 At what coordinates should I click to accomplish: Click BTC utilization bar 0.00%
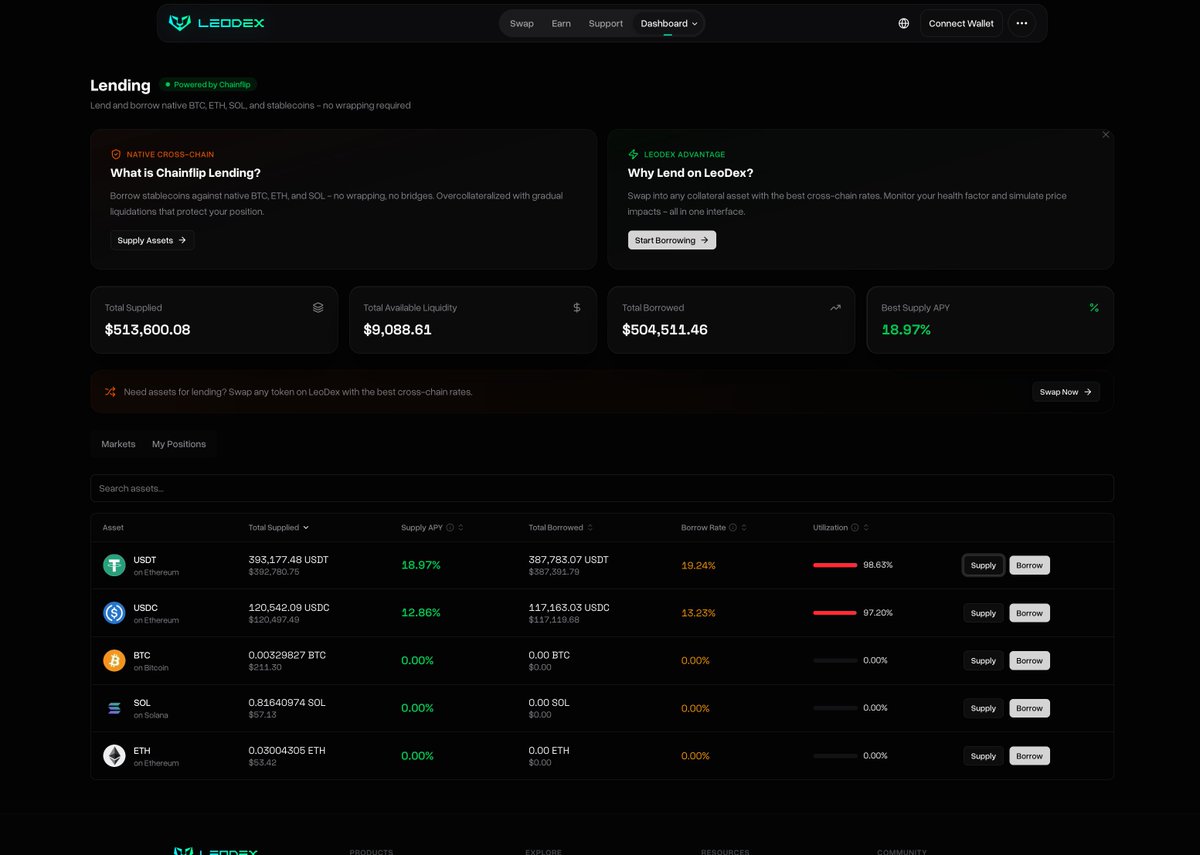point(835,660)
